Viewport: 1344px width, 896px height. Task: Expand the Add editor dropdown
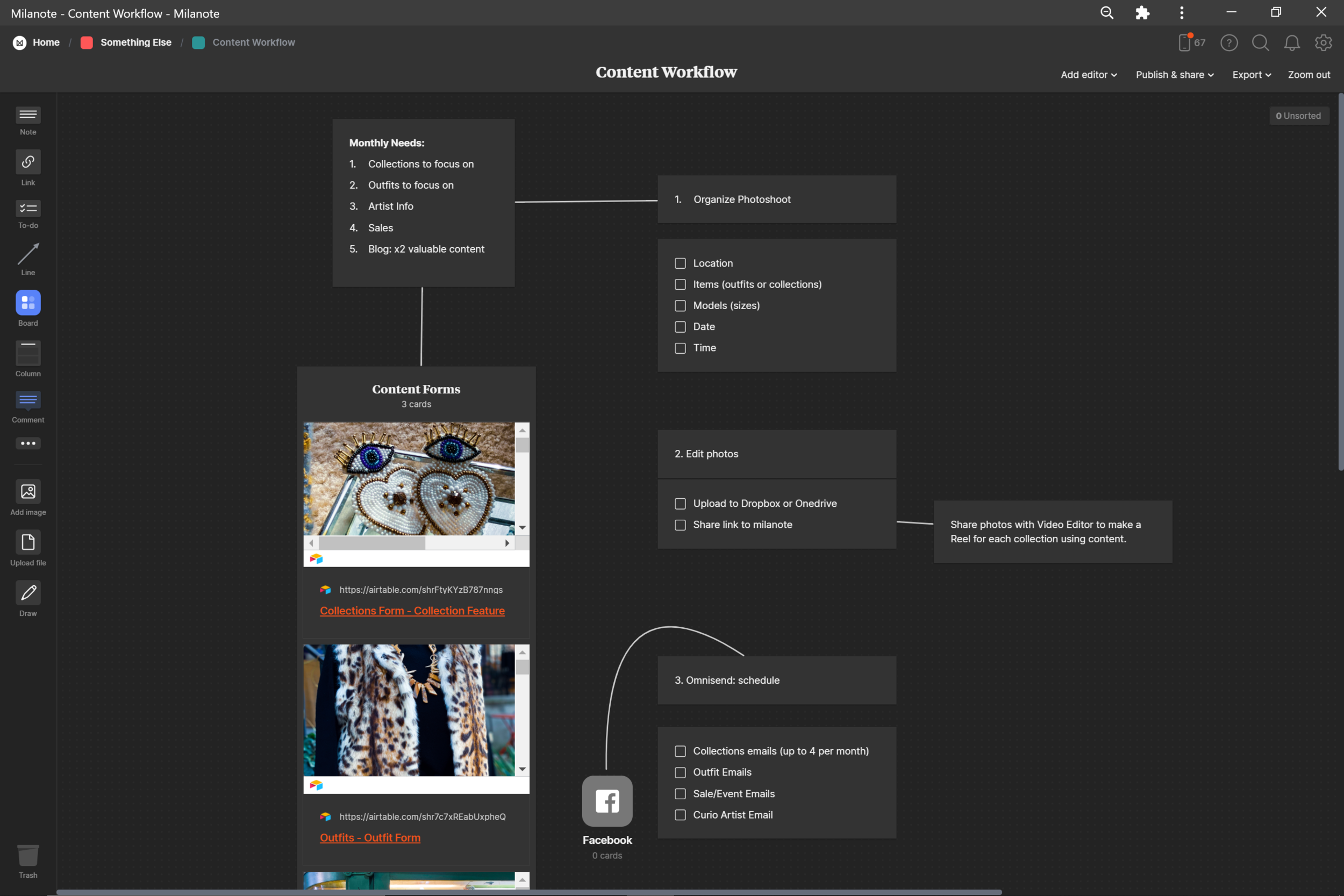(x=1089, y=75)
